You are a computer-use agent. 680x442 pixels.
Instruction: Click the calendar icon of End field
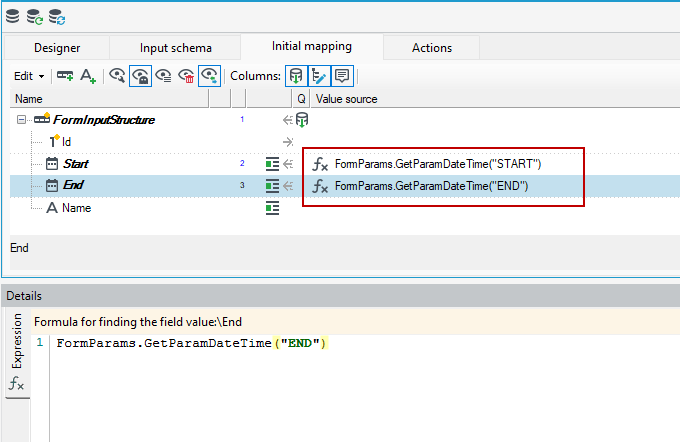pyautogui.click(x=52, y=185)
